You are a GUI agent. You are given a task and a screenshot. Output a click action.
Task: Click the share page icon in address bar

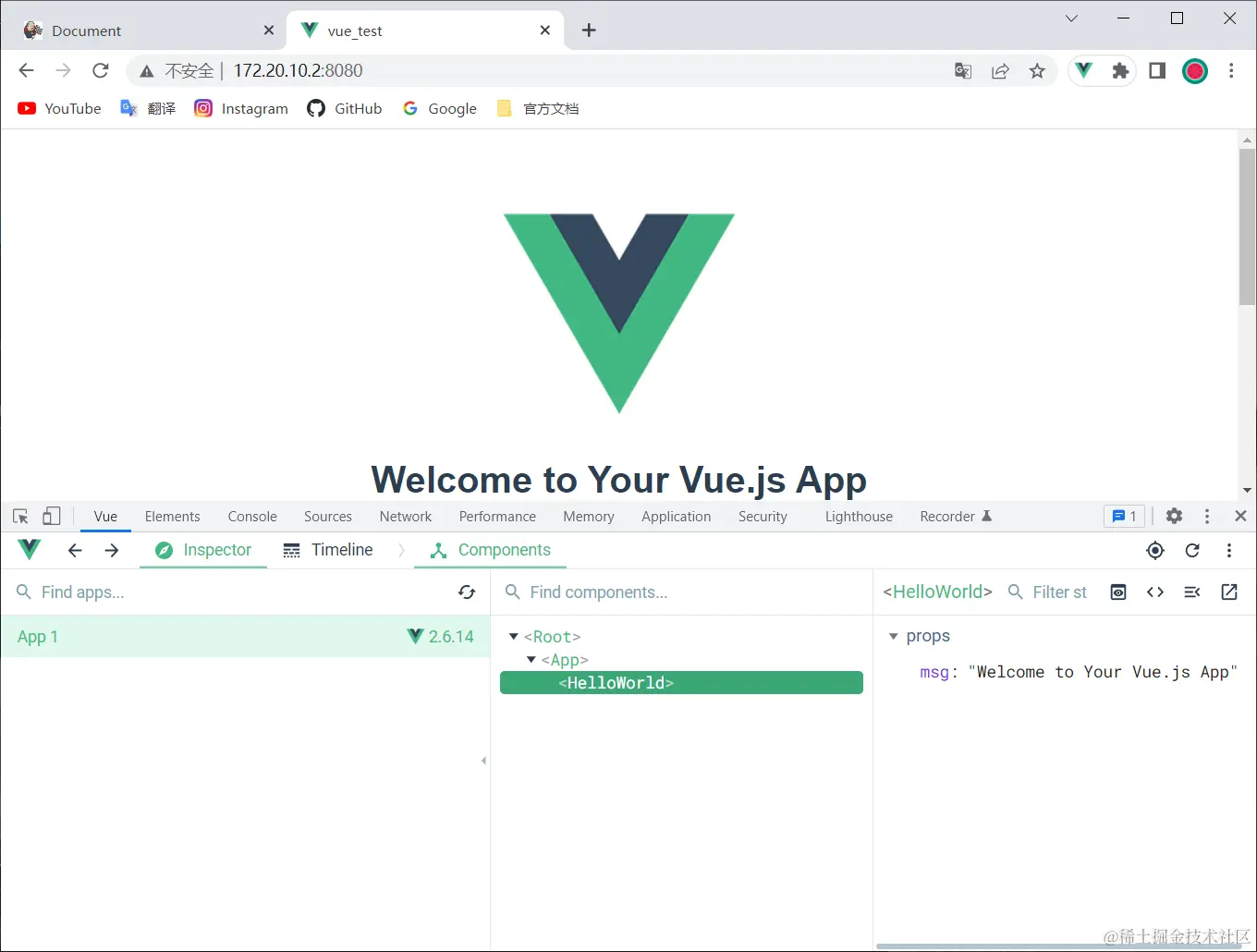click(x=1000, y=71)
